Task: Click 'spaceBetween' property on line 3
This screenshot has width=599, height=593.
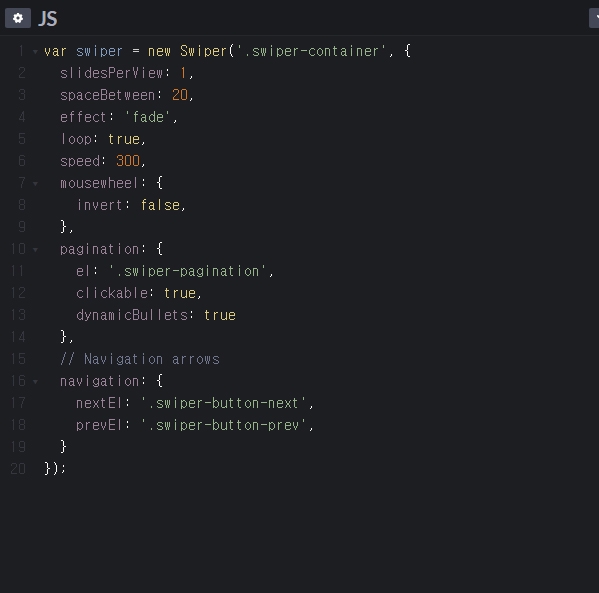Action: (x=107, y=95)
